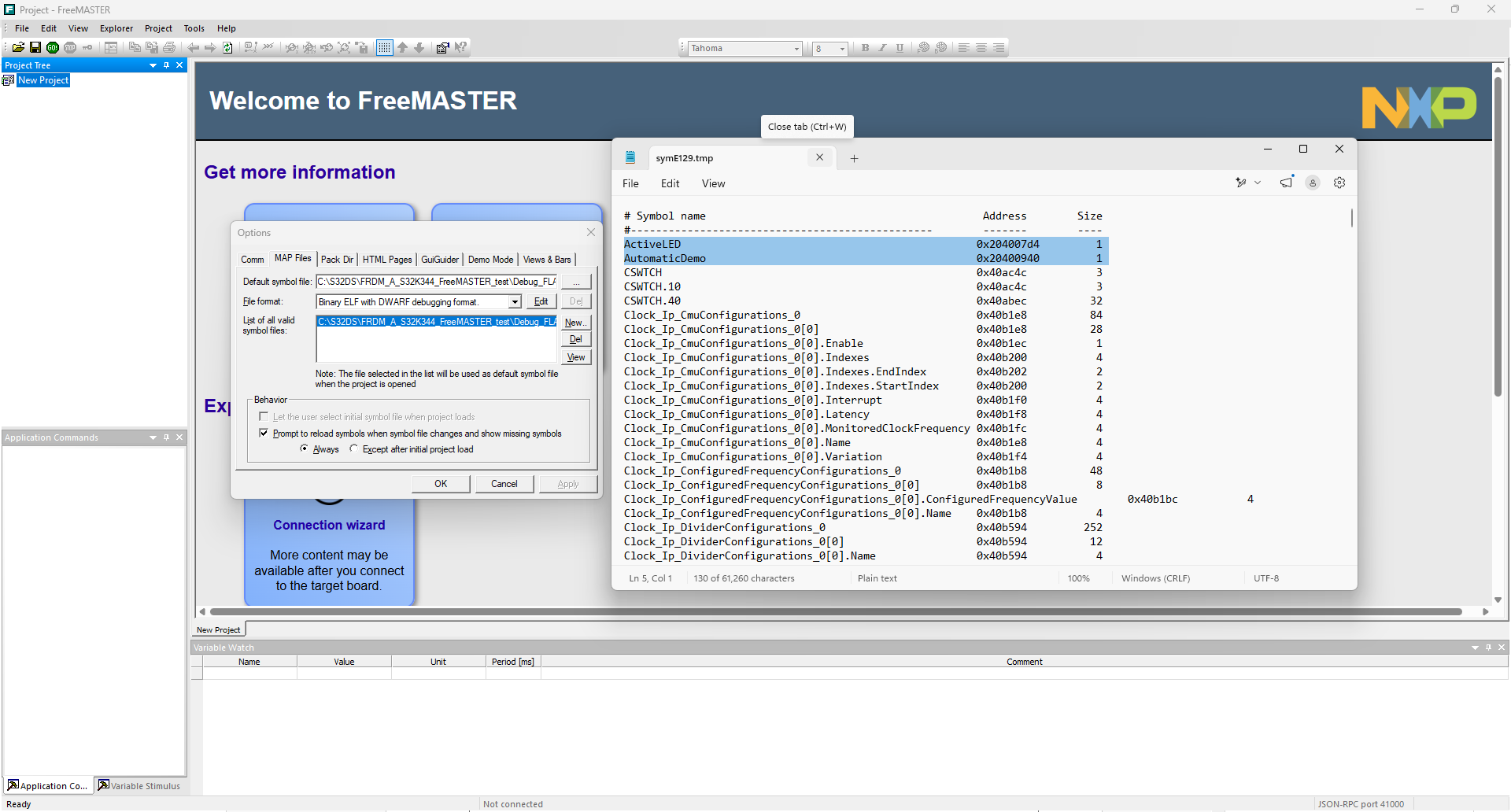Viewport: 1511px width, 812px height.
Task: Open the properties icon in the toolbar
Action: pos(443,48)
